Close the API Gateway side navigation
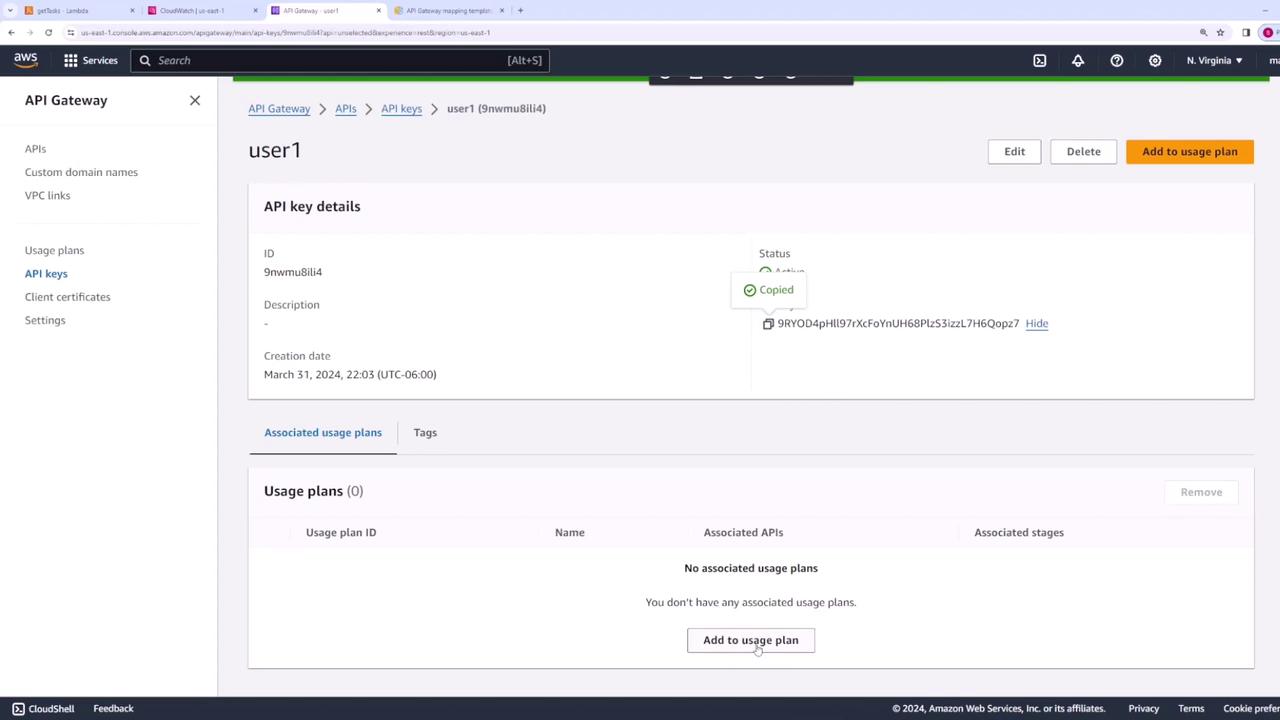1280x720 pixels. click(195, 100)
